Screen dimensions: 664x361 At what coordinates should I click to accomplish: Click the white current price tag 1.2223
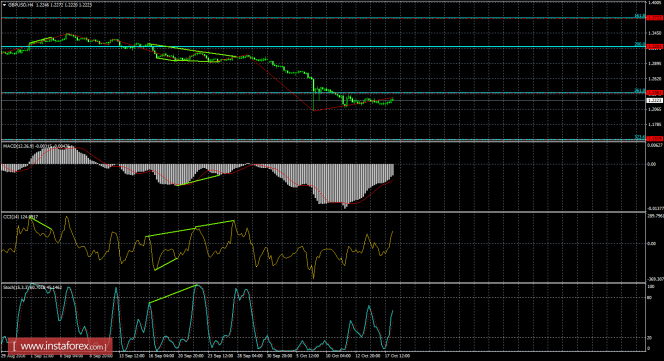(654, 100)
